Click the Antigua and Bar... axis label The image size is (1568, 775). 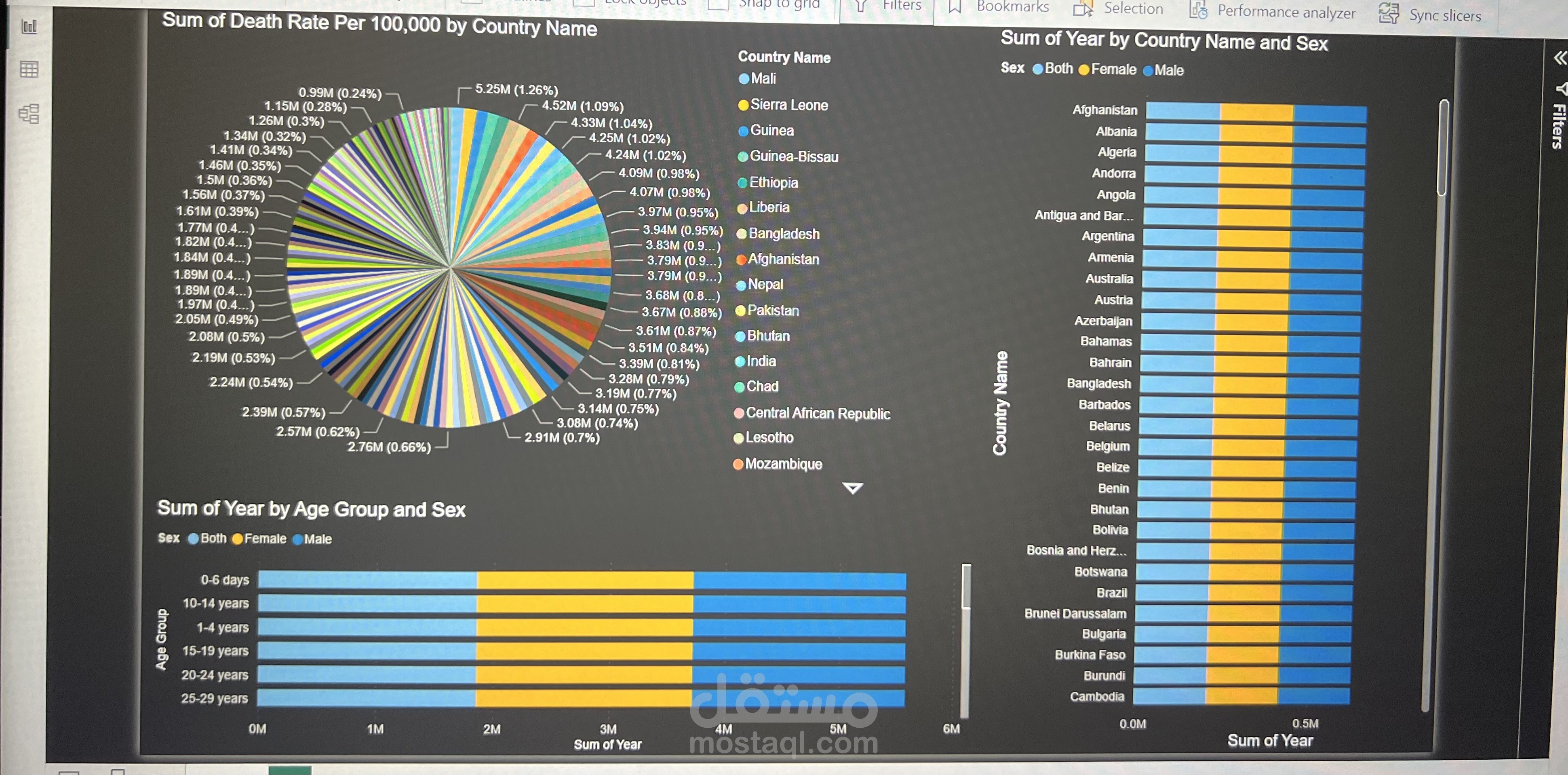(x=1083, y=215)
